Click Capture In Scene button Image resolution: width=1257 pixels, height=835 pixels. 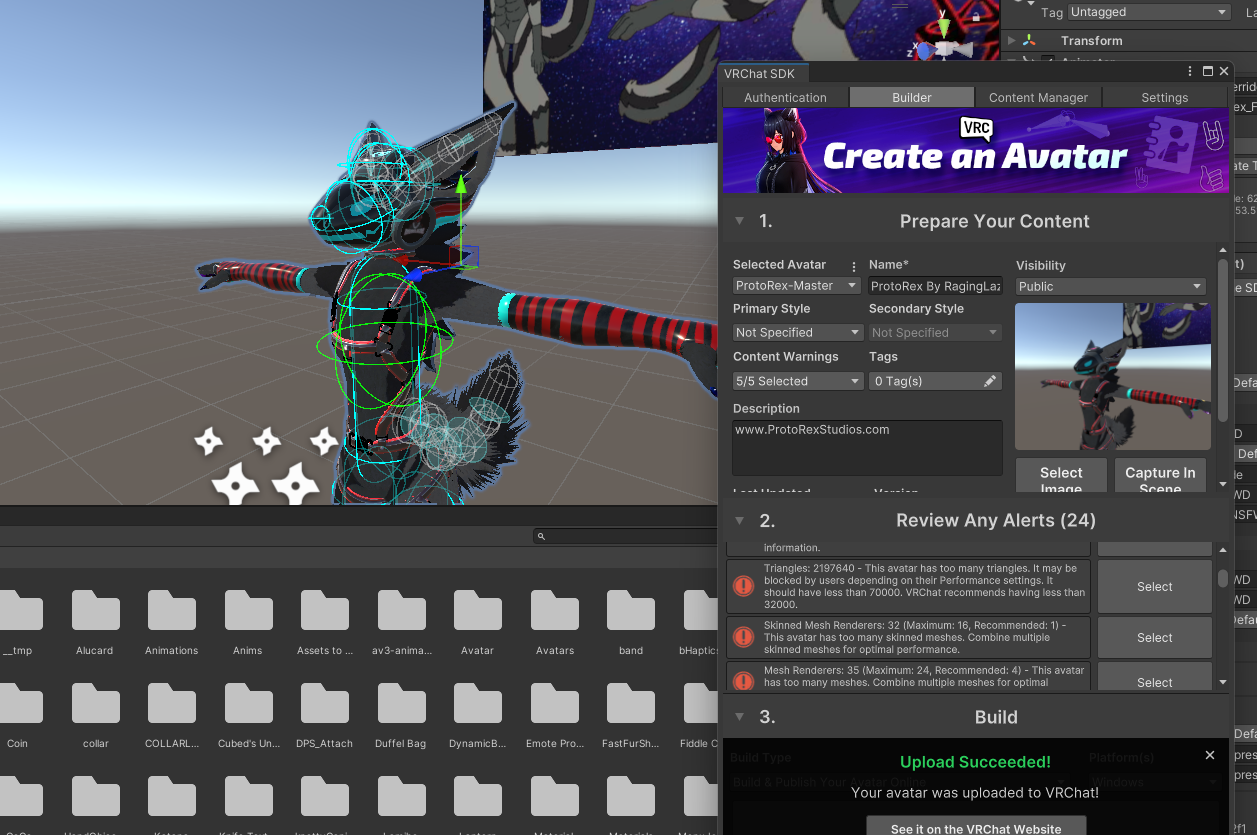(x=1160, y=476)
